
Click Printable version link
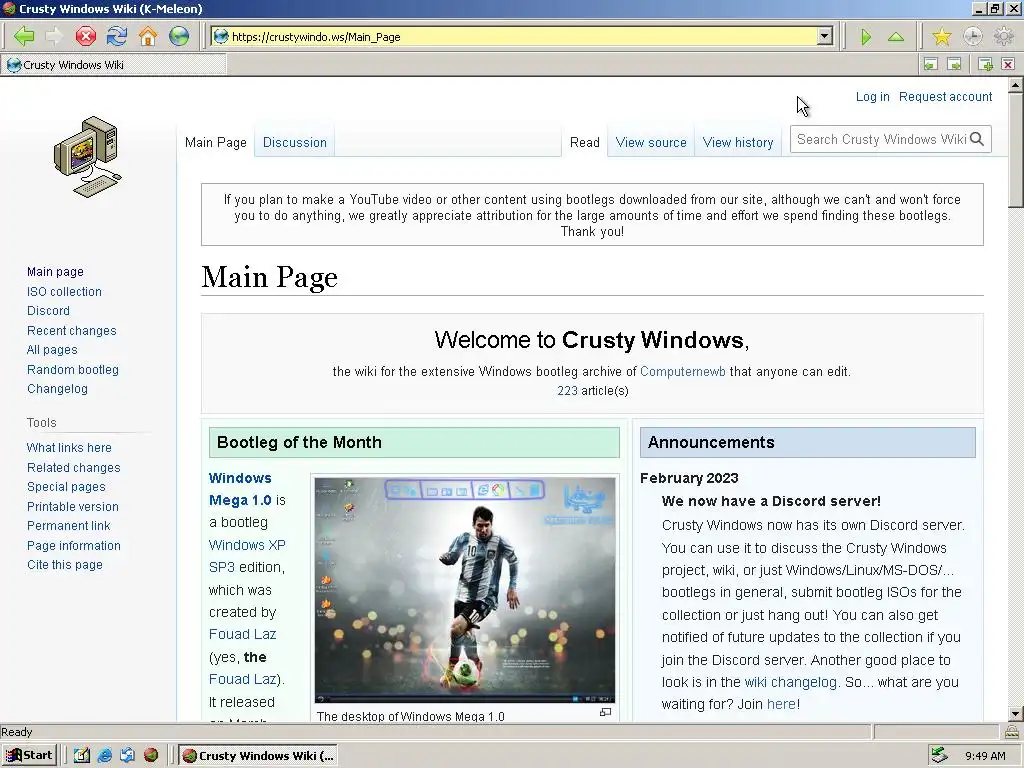click(73, 506)
